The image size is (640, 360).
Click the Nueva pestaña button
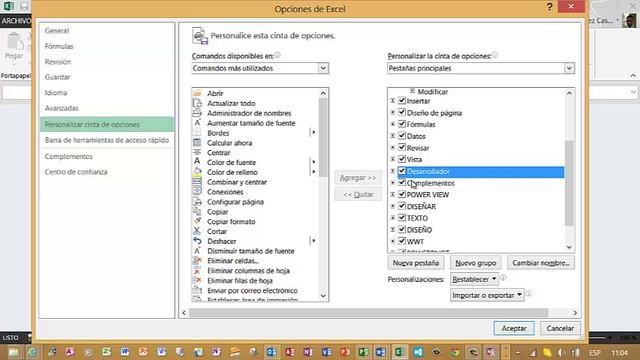[x=416, y=263]
